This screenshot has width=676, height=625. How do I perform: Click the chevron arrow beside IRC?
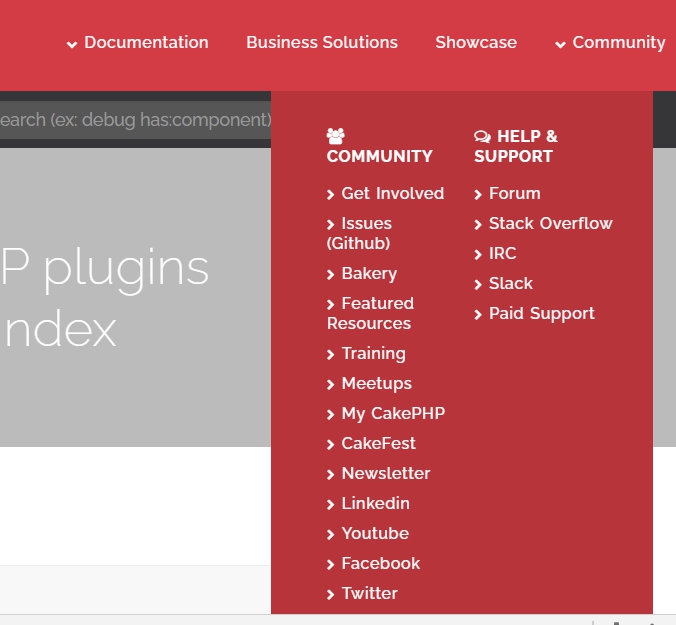click(478, 255)
